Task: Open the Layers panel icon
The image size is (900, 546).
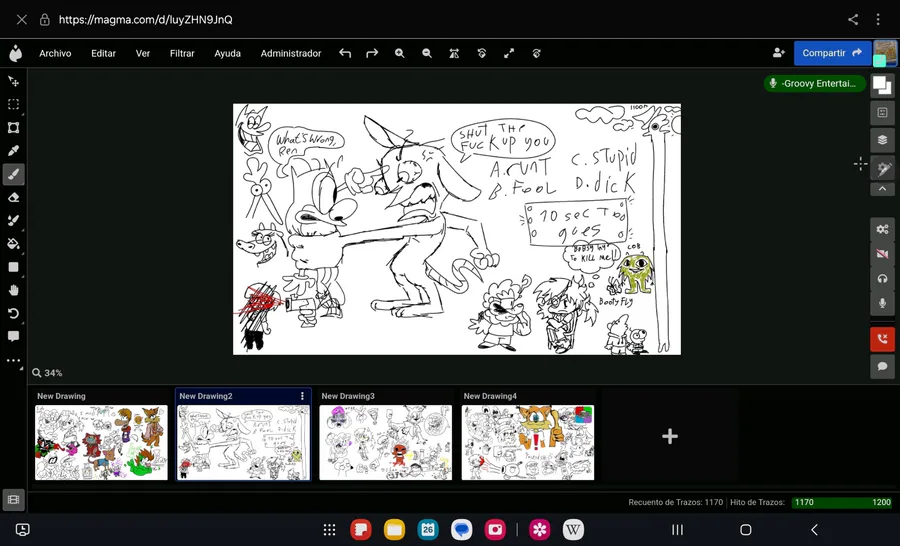Action: coord(883,140)
